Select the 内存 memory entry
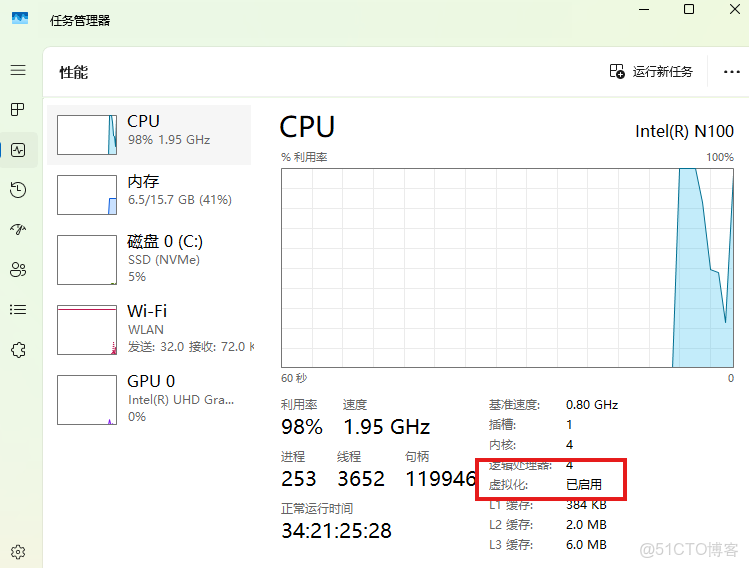Viewport: 749px width, 568px height. click(150, 195)
